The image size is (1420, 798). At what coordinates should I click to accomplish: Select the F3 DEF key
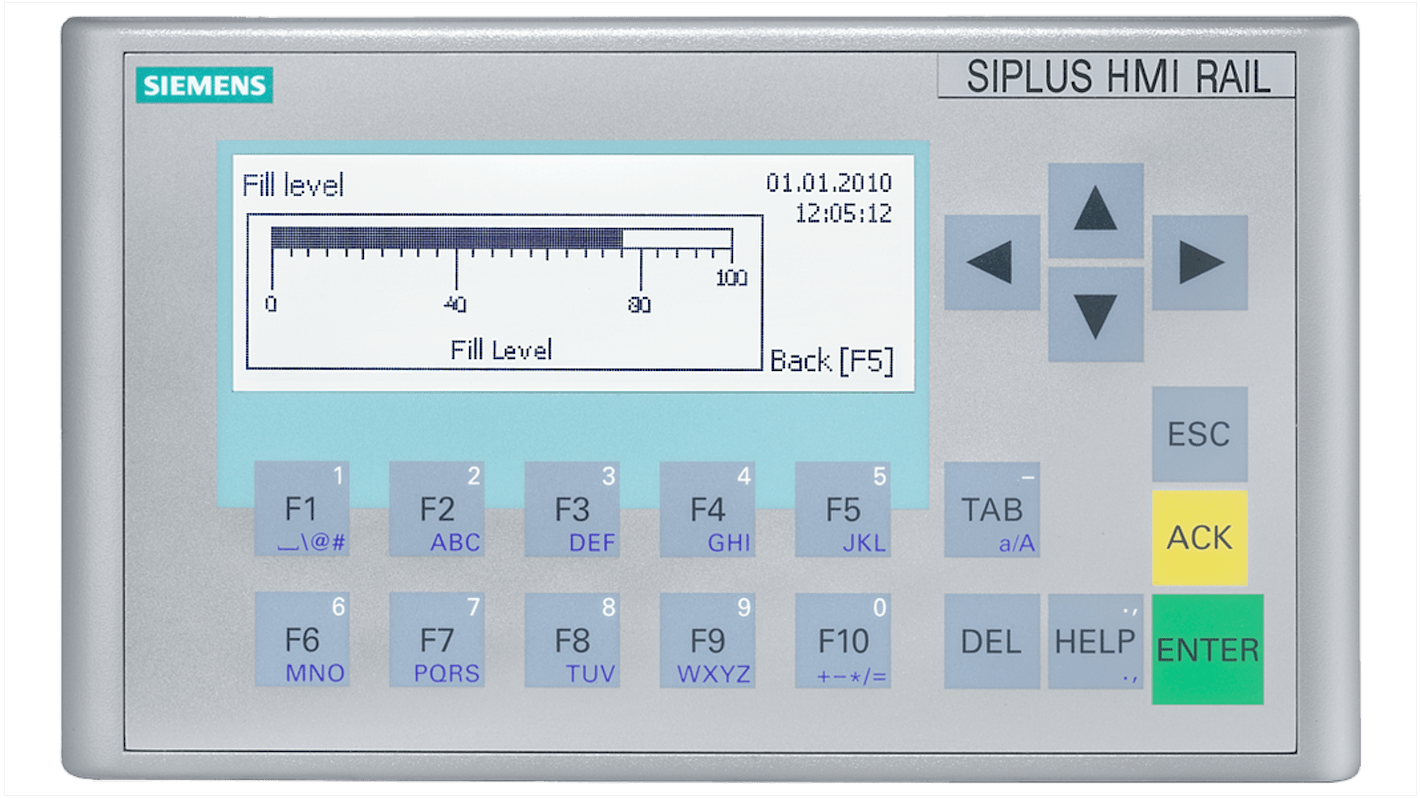(x=572, y=510)
